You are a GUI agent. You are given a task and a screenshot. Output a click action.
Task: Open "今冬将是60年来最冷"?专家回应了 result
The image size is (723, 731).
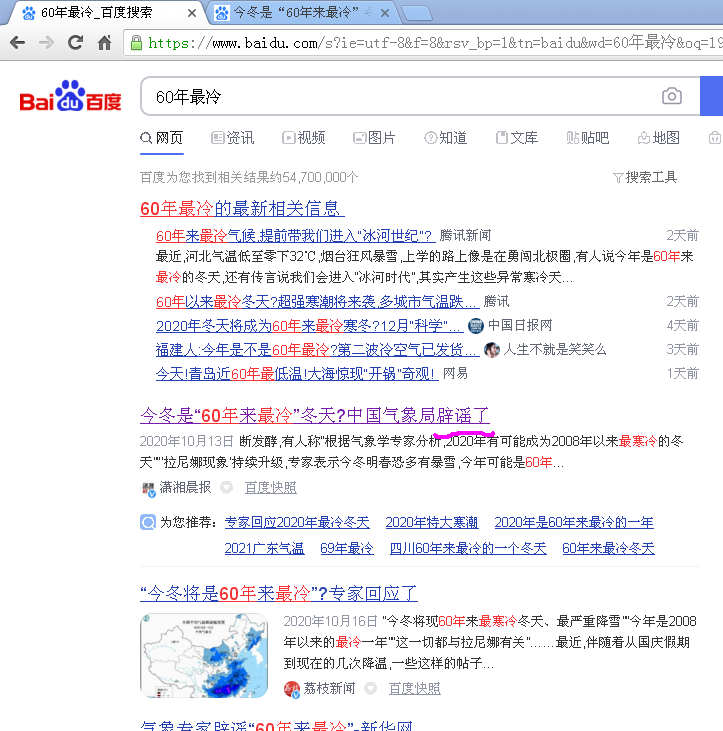pyautogui.click(x=279, y=593)
